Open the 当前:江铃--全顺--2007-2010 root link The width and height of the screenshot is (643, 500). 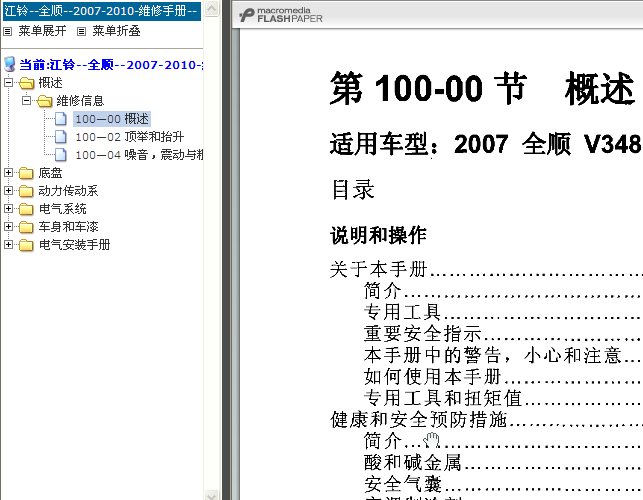111,65
